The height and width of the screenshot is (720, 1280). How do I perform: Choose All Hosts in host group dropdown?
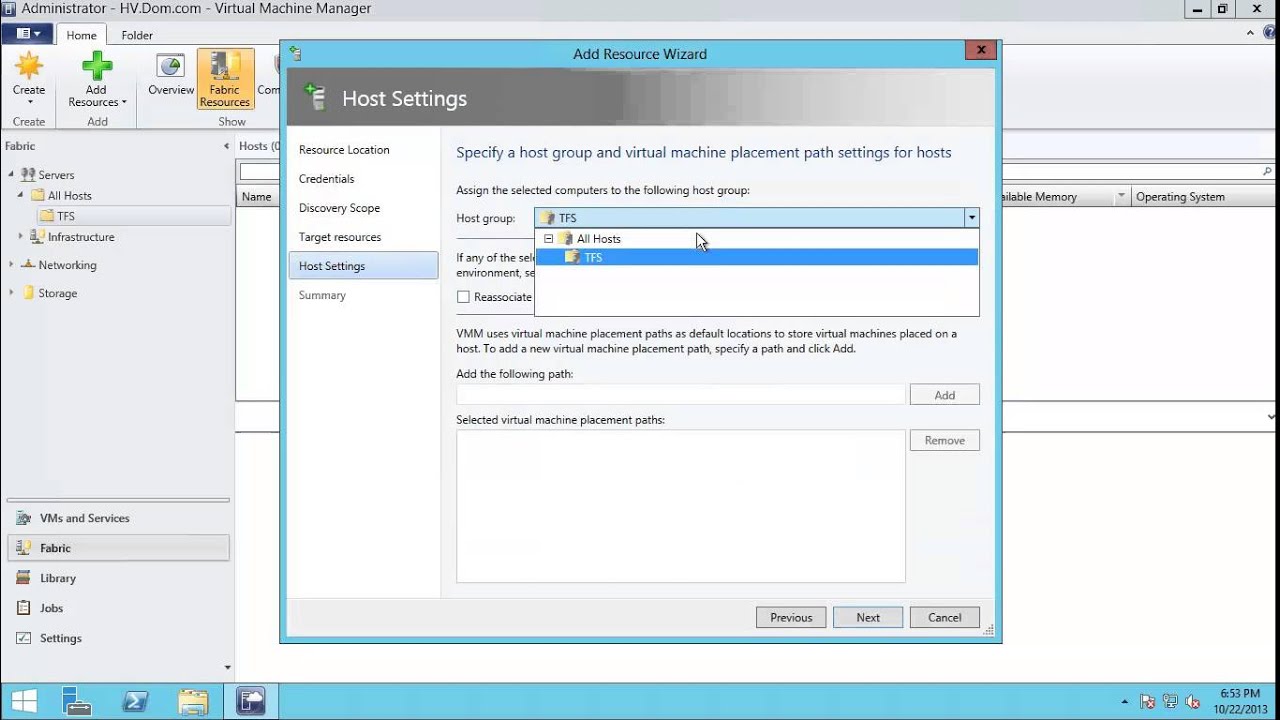(x=598, y=239)
